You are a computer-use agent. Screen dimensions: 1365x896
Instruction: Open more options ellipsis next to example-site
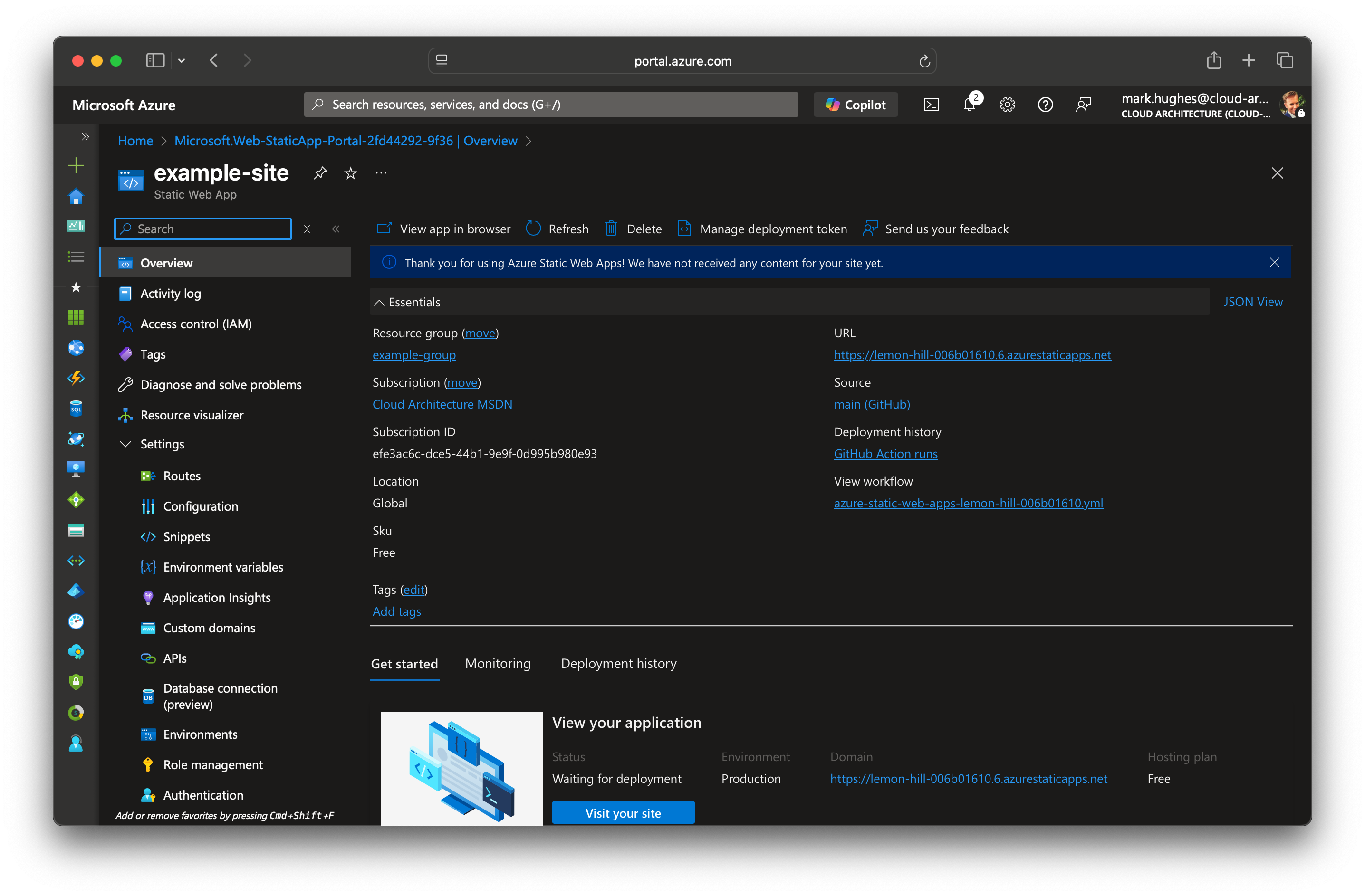pos(381,172)
